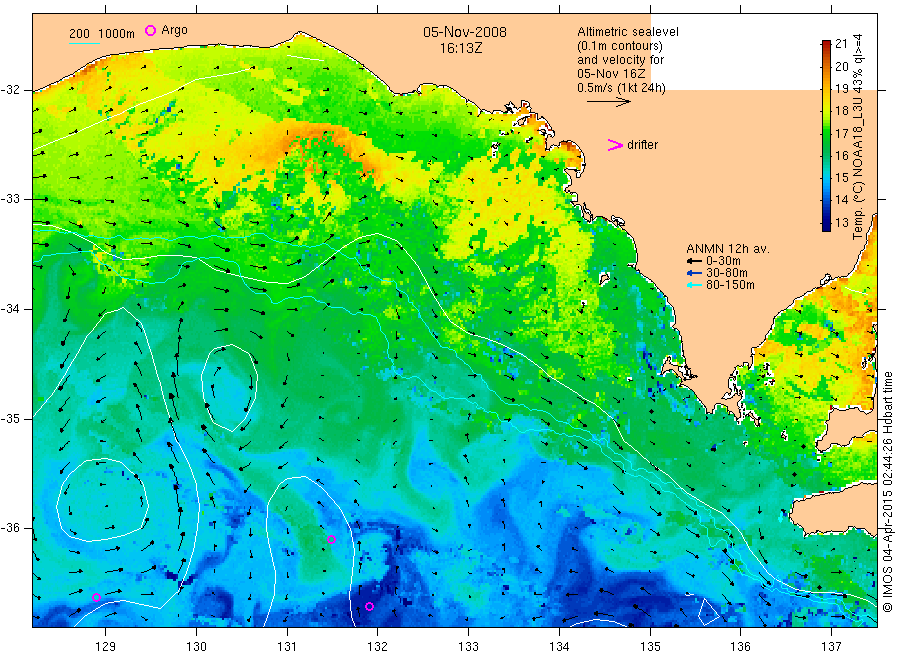Click the cyan isobath line legend sample
This screenshot has width=900, height=660.
(x=84, y=42)
